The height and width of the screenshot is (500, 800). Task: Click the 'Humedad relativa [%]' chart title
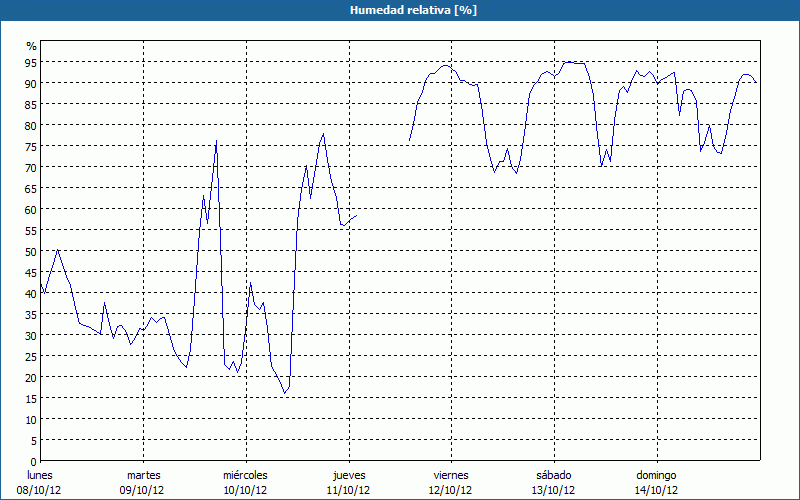click(x=400, y=10)
